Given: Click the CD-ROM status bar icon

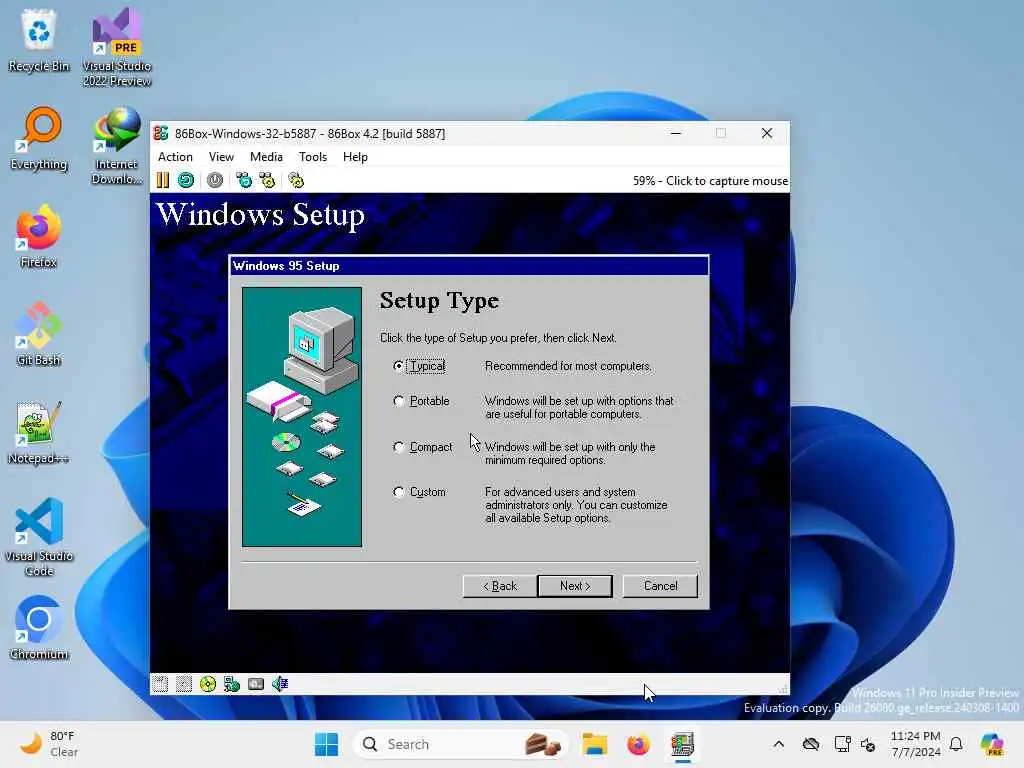Looking at the screenshot, I should click(208, 684).
